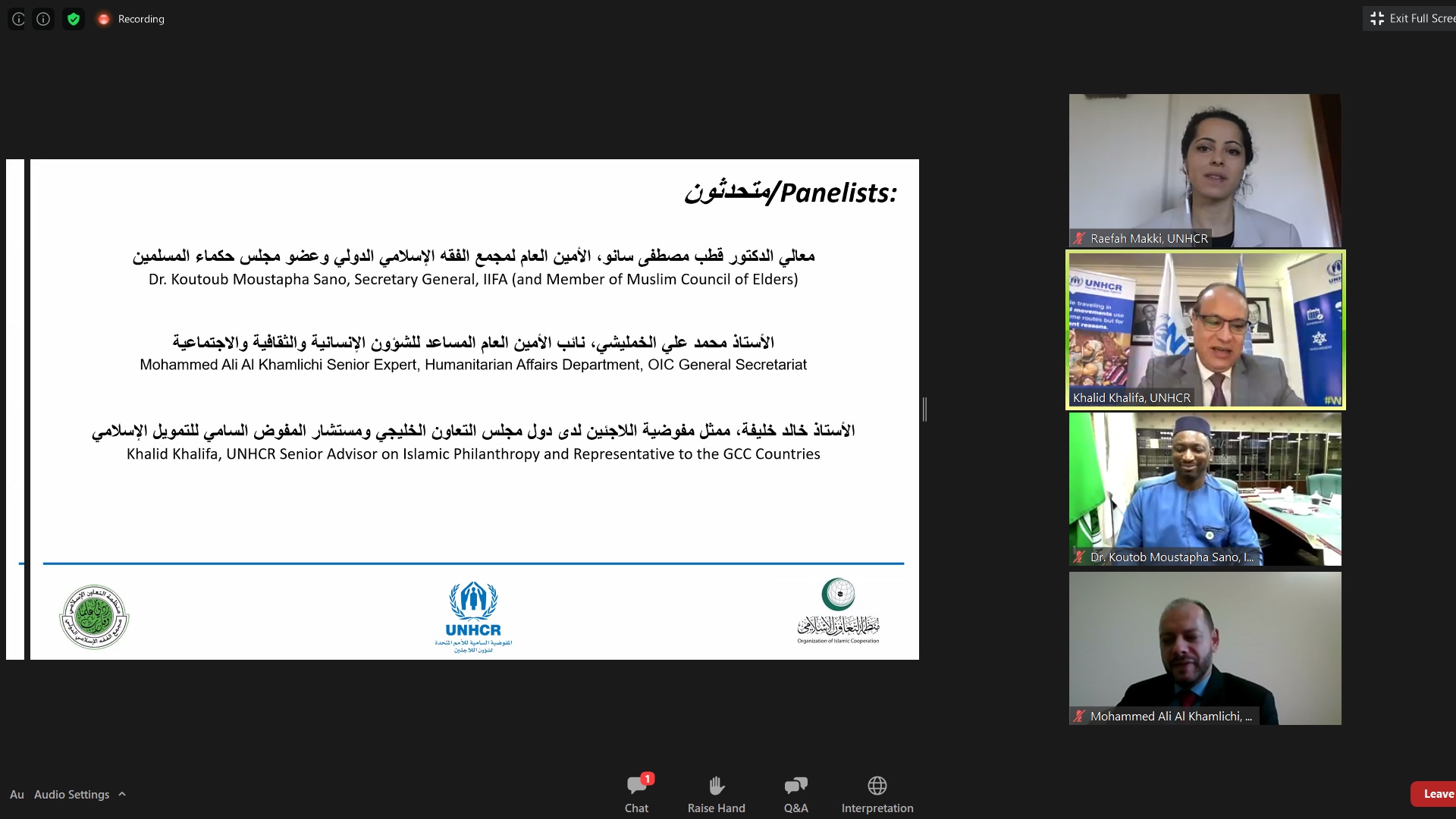Click the Audio Settings label
The image size is (1456, 819).
[71, 794]
